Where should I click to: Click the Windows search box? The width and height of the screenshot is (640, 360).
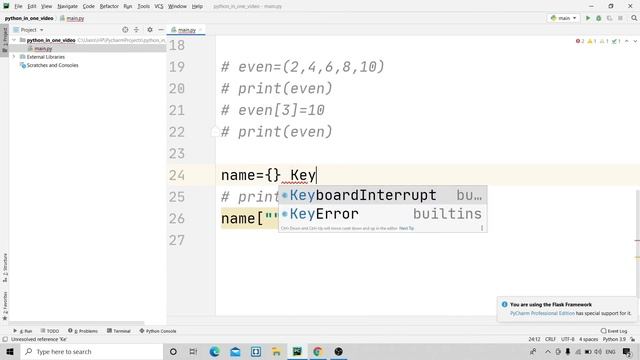(x=92, y=351)
